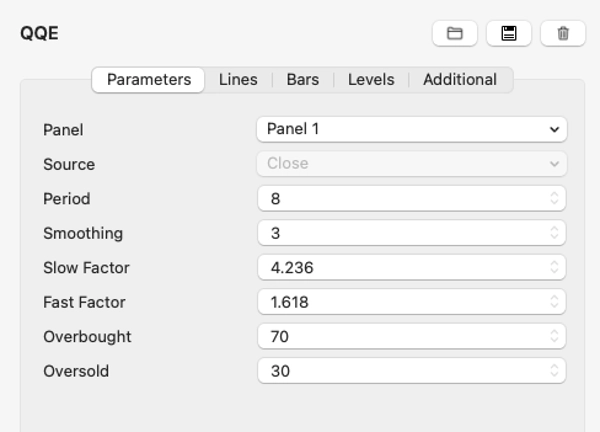Click into the Period value field
600x432 pixels.
[400, 199]
